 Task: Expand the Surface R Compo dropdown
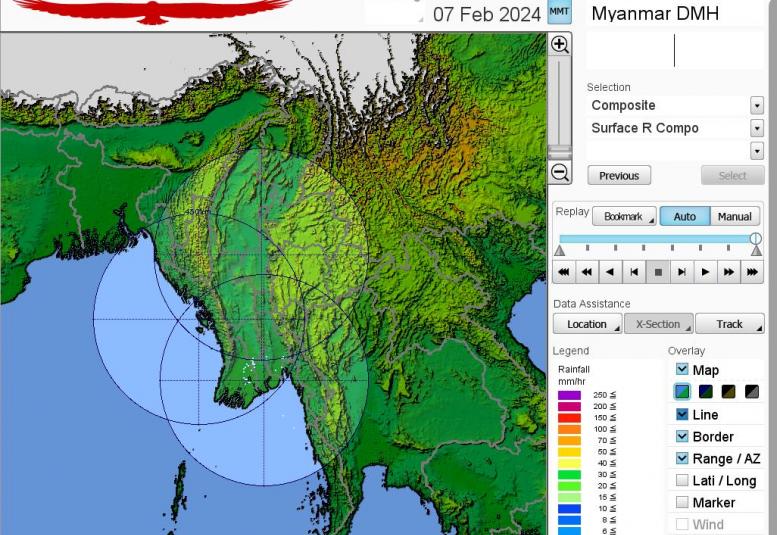coord(756,128)
